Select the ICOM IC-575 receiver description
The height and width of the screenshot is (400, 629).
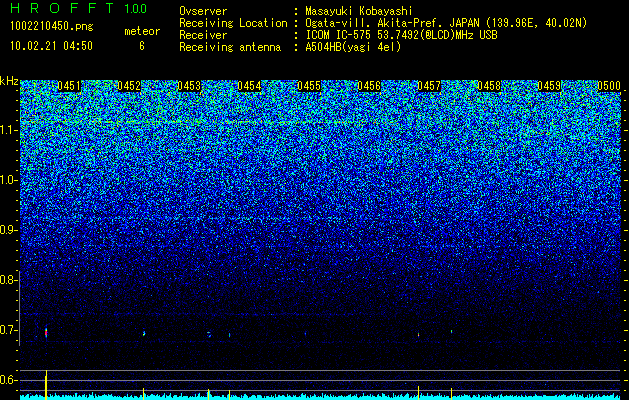(x=401, y=35)
